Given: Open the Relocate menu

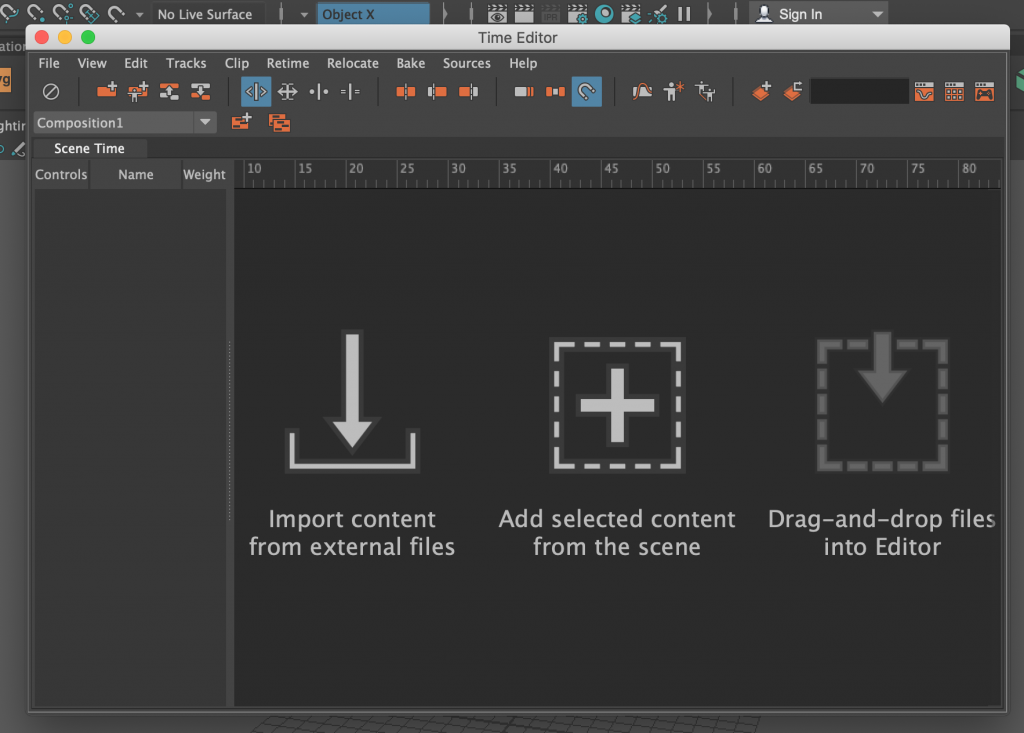Looking at the screenshot, I should 353,63.
